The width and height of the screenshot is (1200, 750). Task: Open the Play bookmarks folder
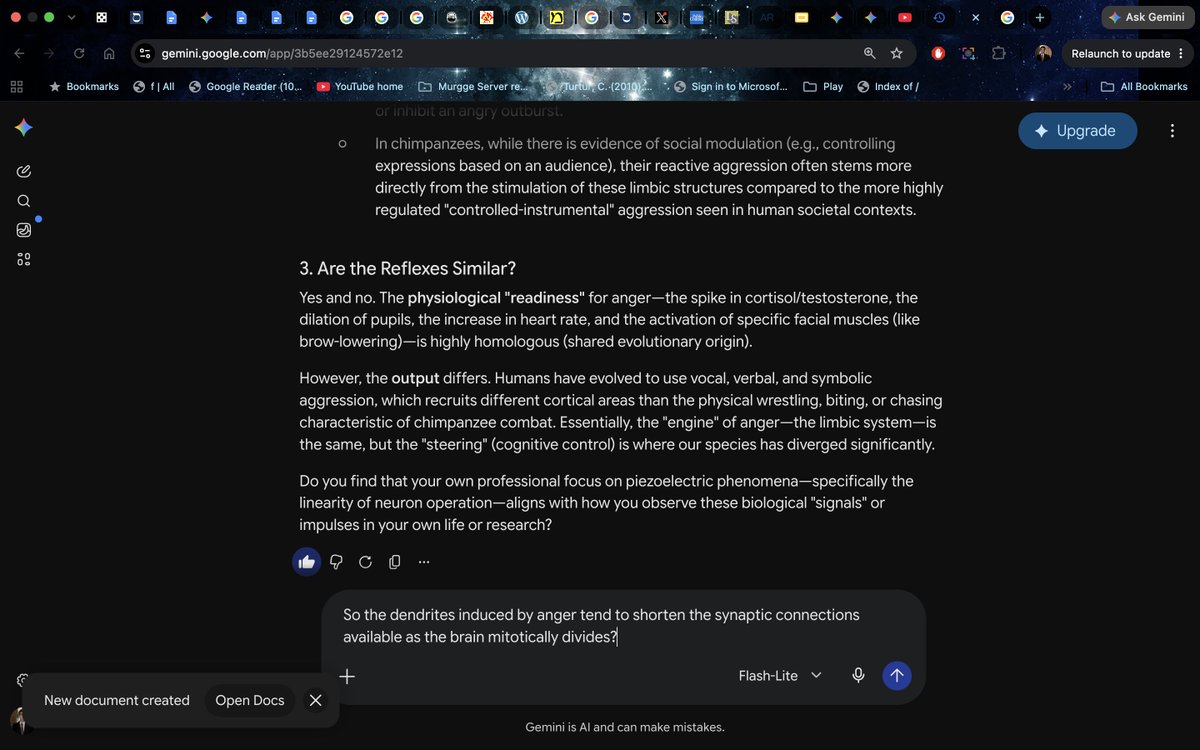[x=823, y=87]
